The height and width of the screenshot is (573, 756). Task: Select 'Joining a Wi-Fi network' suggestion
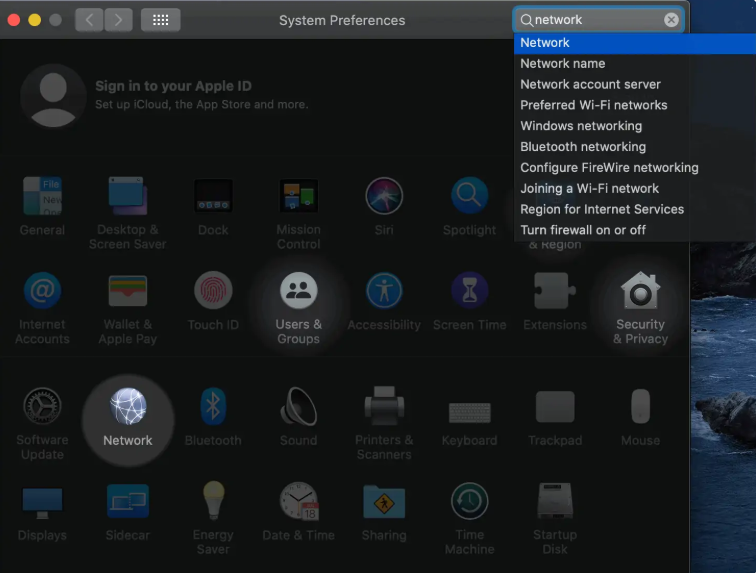coord(589,188)
